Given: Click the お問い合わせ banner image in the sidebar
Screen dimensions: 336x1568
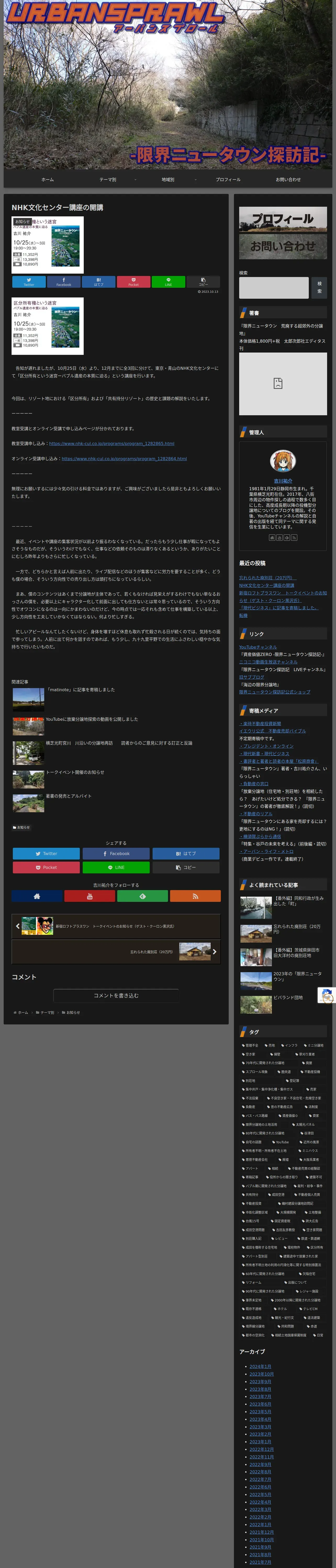Looking at the screenshot, I should point(283,246).
